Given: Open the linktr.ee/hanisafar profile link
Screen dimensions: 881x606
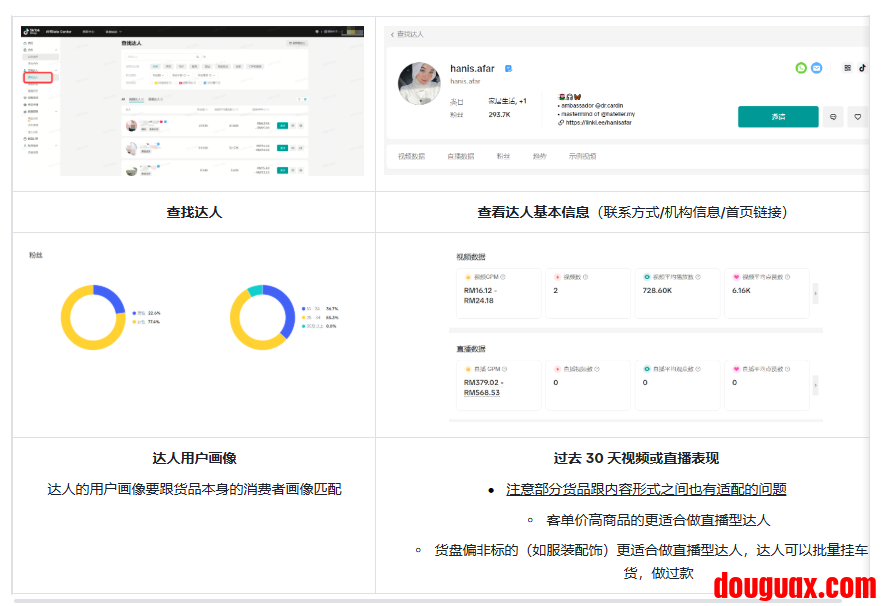Looking at the screenshot, I should 598,123.
